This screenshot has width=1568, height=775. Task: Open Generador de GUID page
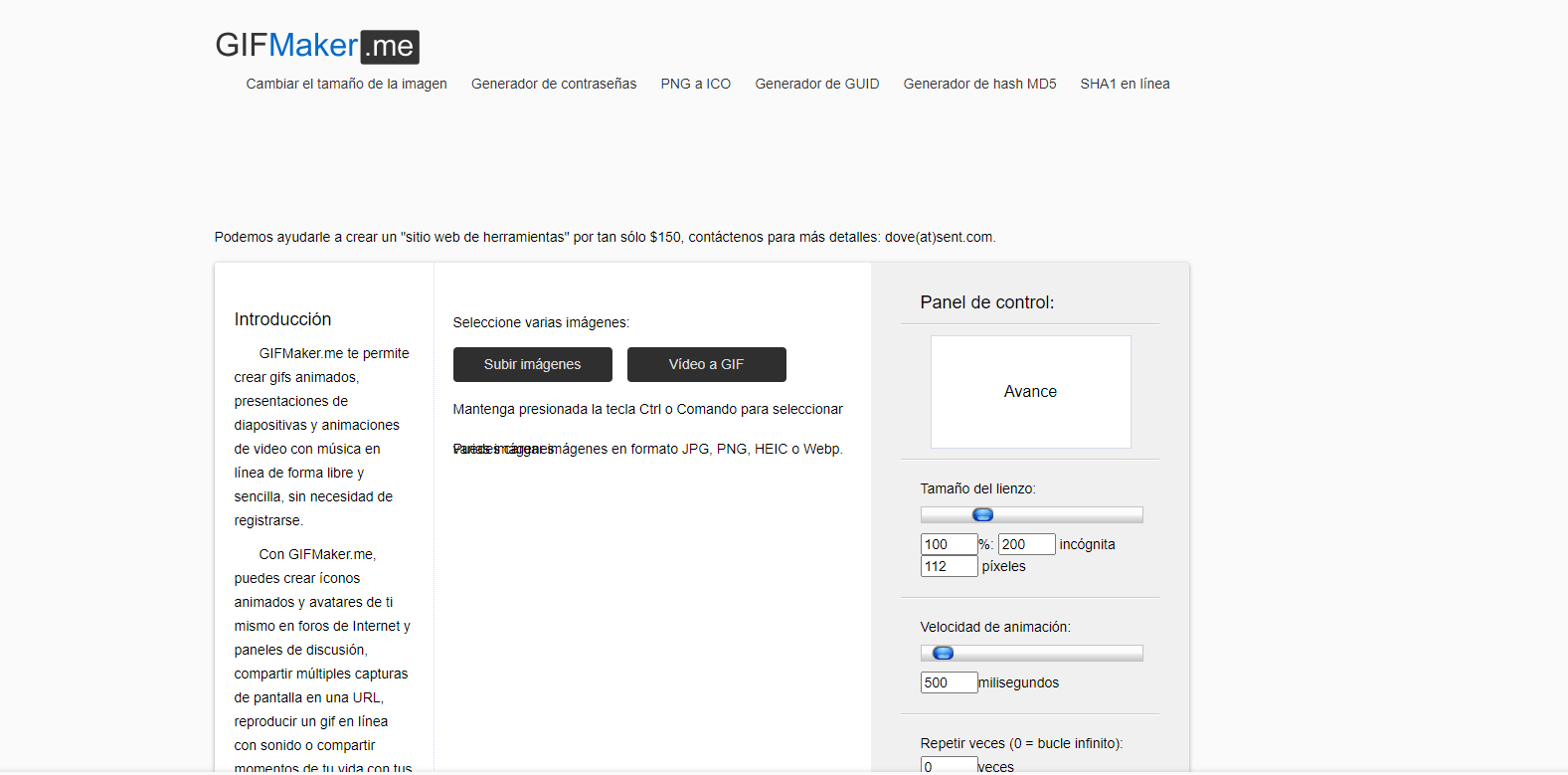816,84
